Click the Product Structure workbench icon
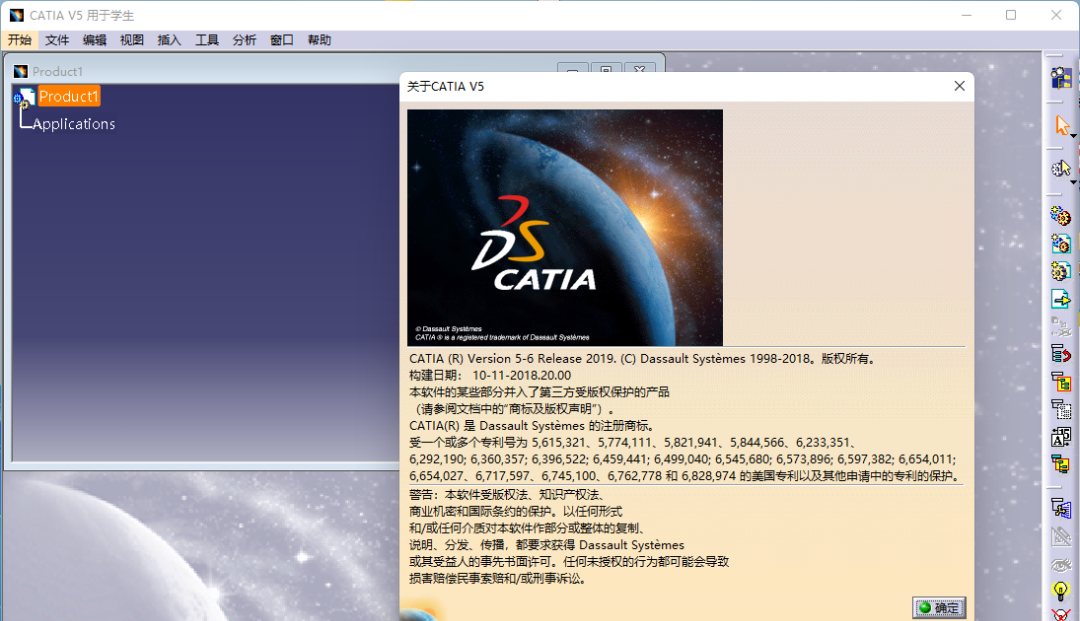Screen dimensions: 1080x621 [x=1061, y=77]
